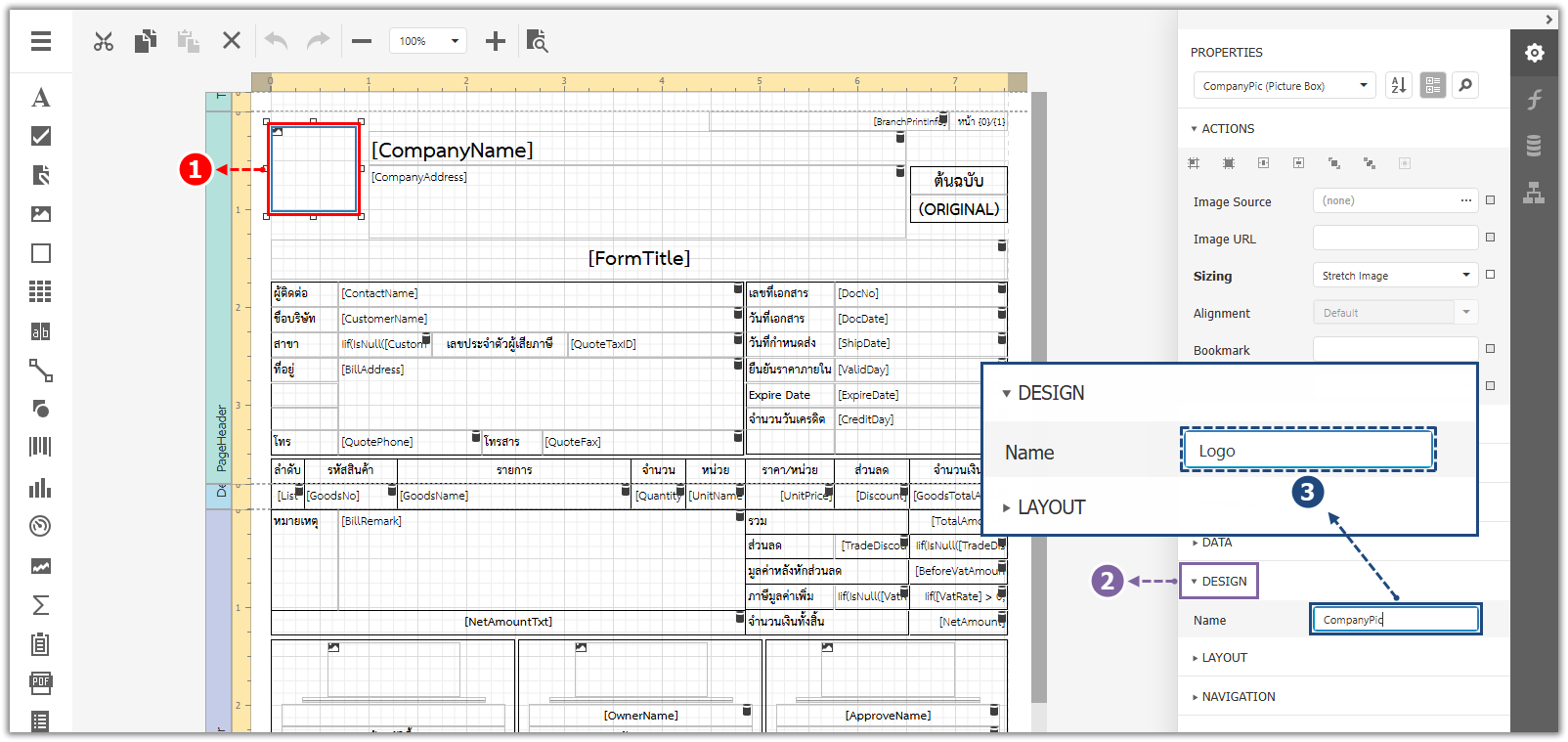Toggle the categorized properties view
Viewport: 1568px width, 742px height.
point(1433,86)
